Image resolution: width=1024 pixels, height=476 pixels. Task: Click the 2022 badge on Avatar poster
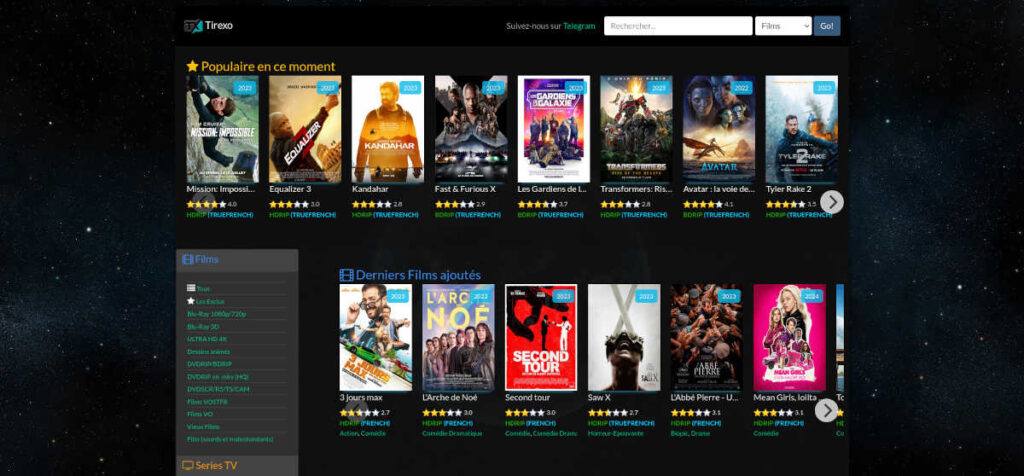point(742,87)
